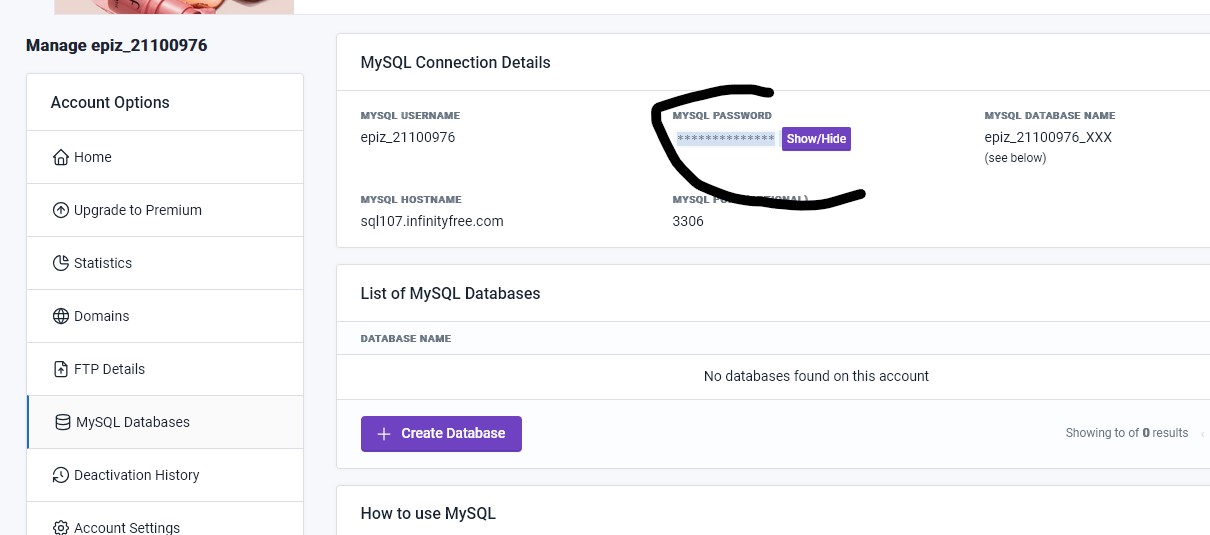Click the FTP Details file upload icon
The height and width of the screenshot is (535, 1210).
(60, 369)
